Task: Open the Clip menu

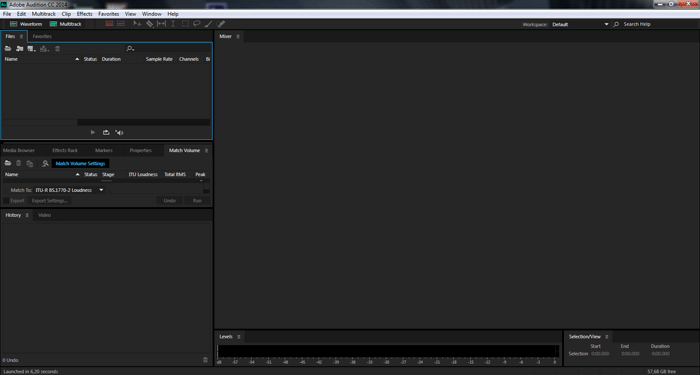Action: pyautogui.click(x=66, y=14)
